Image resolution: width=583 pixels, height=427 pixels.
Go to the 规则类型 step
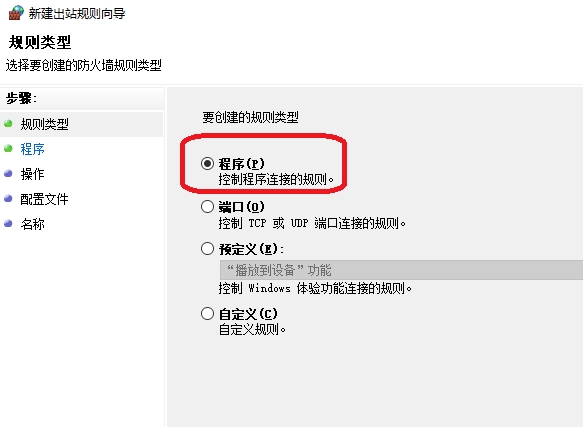[x=44, y=124]
